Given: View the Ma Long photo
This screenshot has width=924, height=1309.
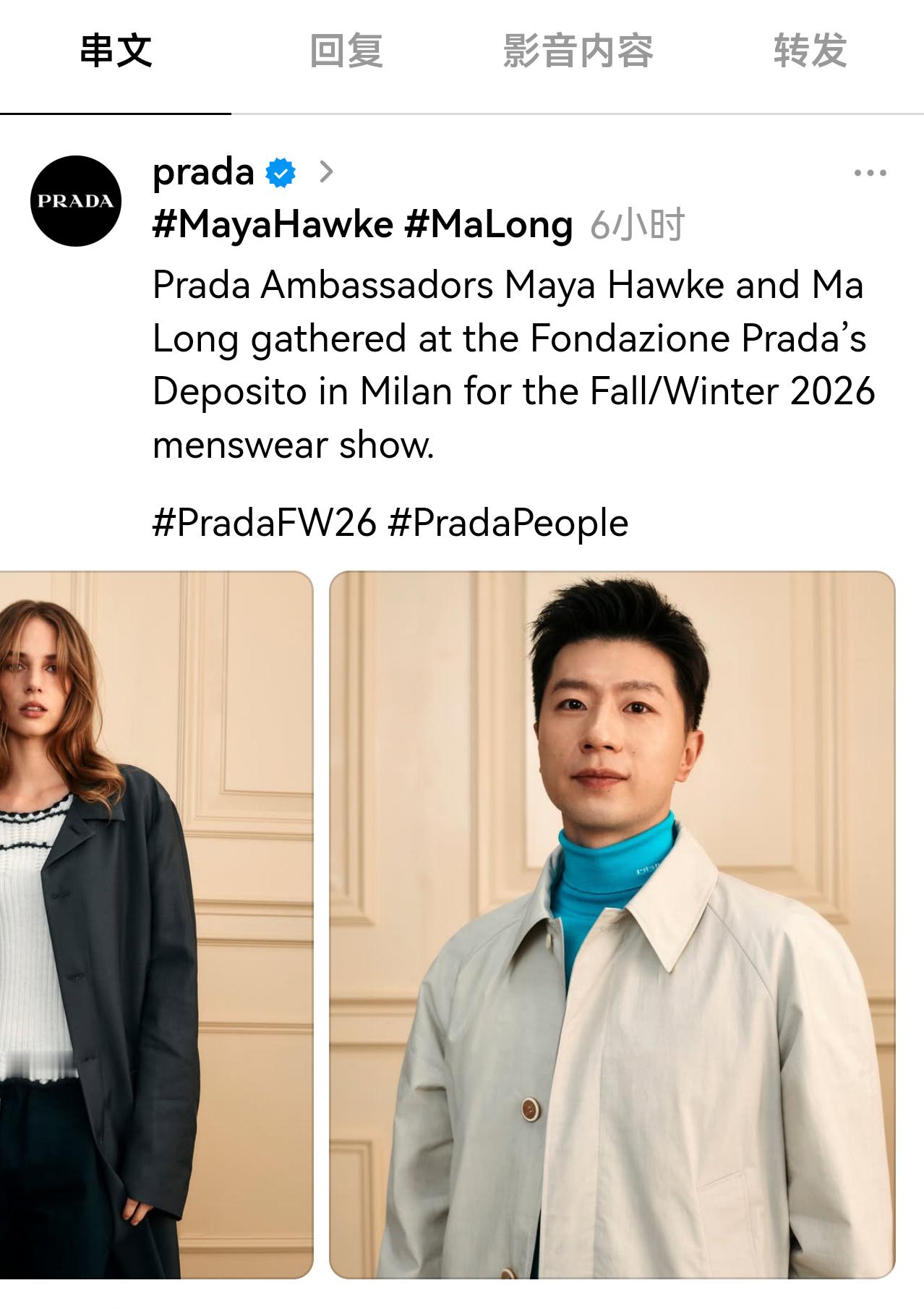Looking at the screenshot, I should click(612, 924).
